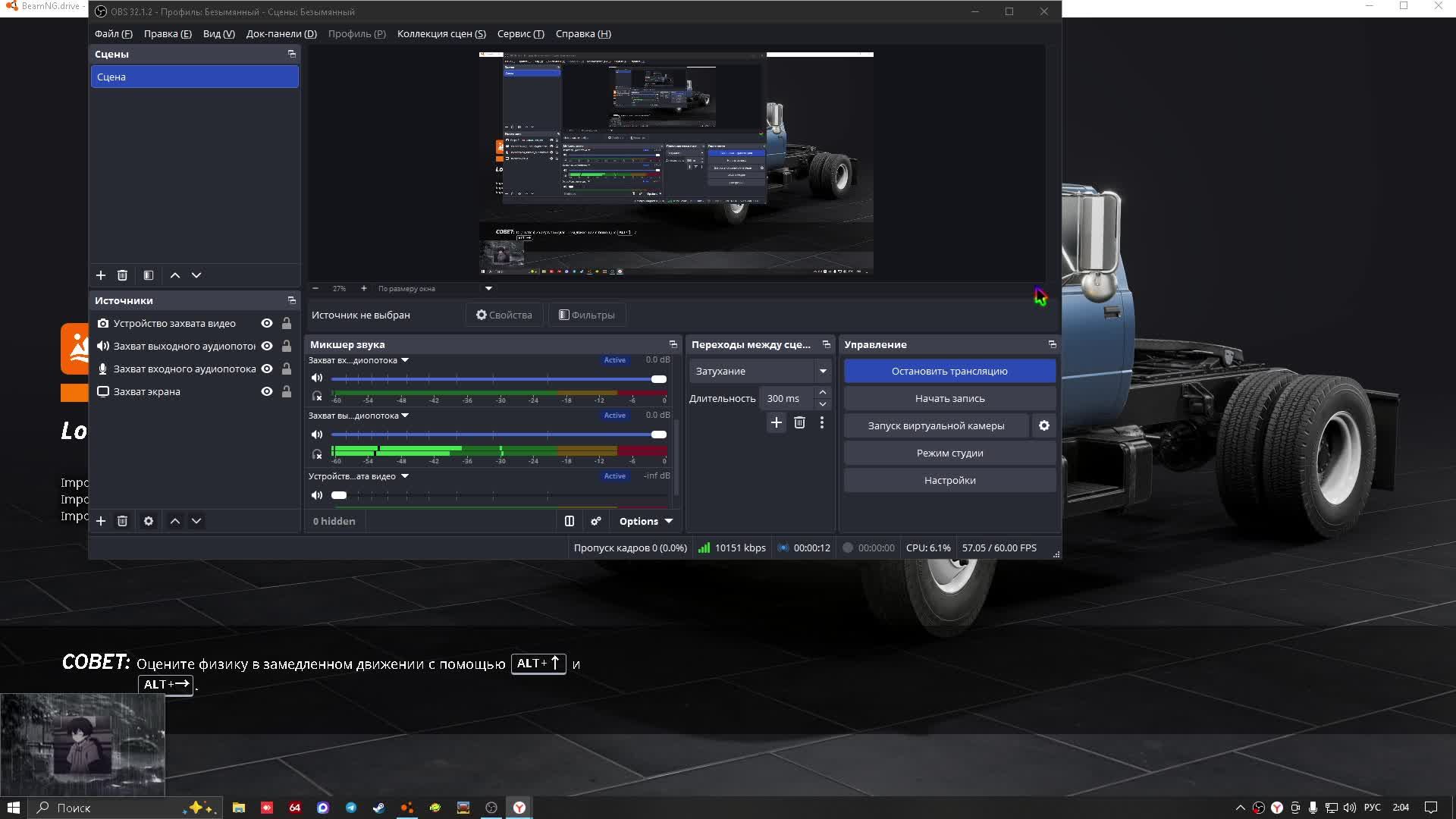Open transition properties three-dot menu

(822, 422)
